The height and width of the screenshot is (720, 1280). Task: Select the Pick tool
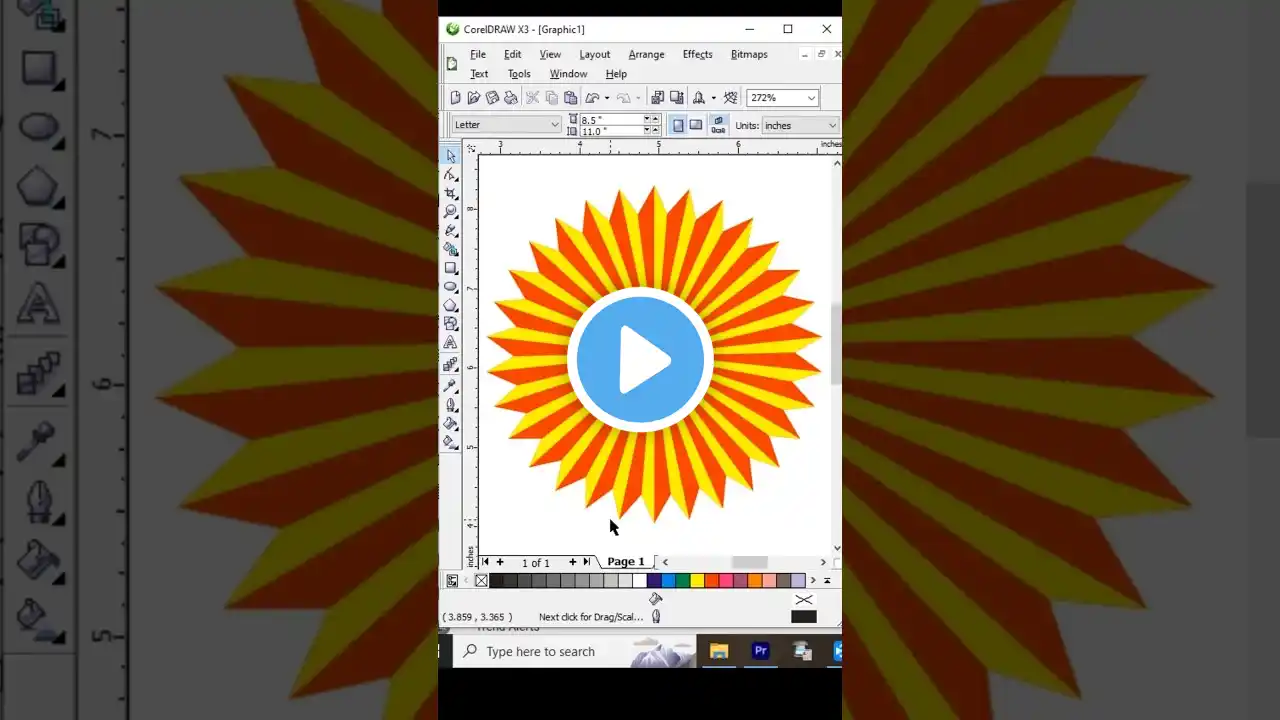click(x=451, y=156)
